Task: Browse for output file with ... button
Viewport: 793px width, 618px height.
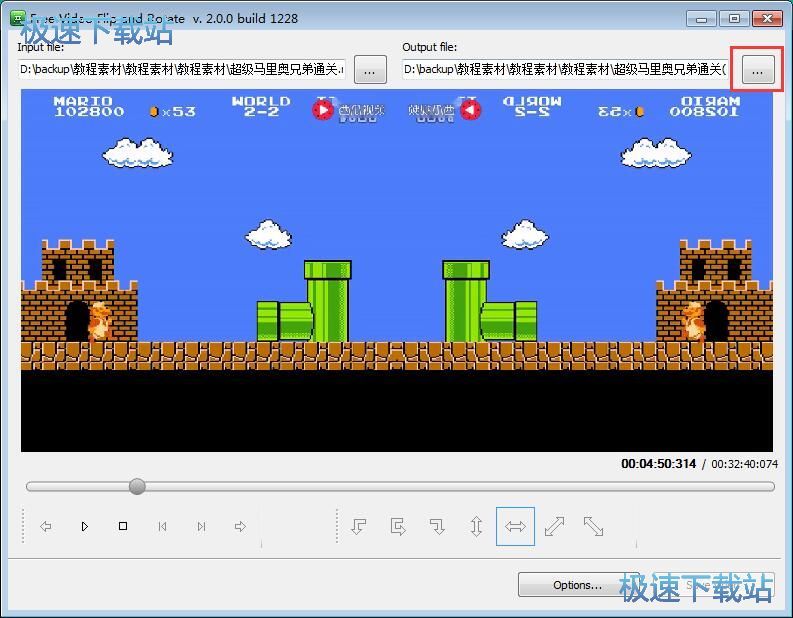Action: pos(758,70)
